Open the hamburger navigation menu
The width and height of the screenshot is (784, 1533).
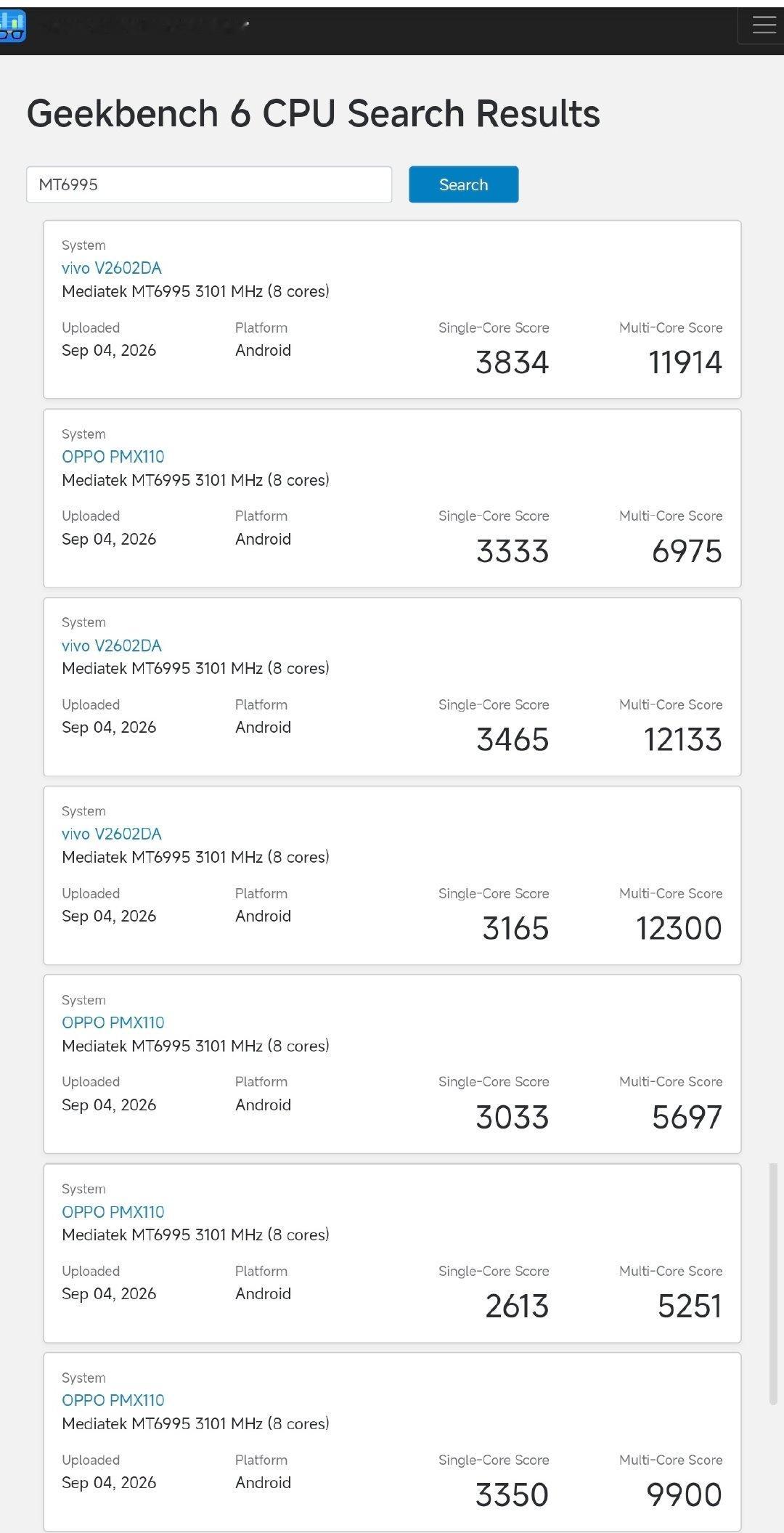(764, 25)
